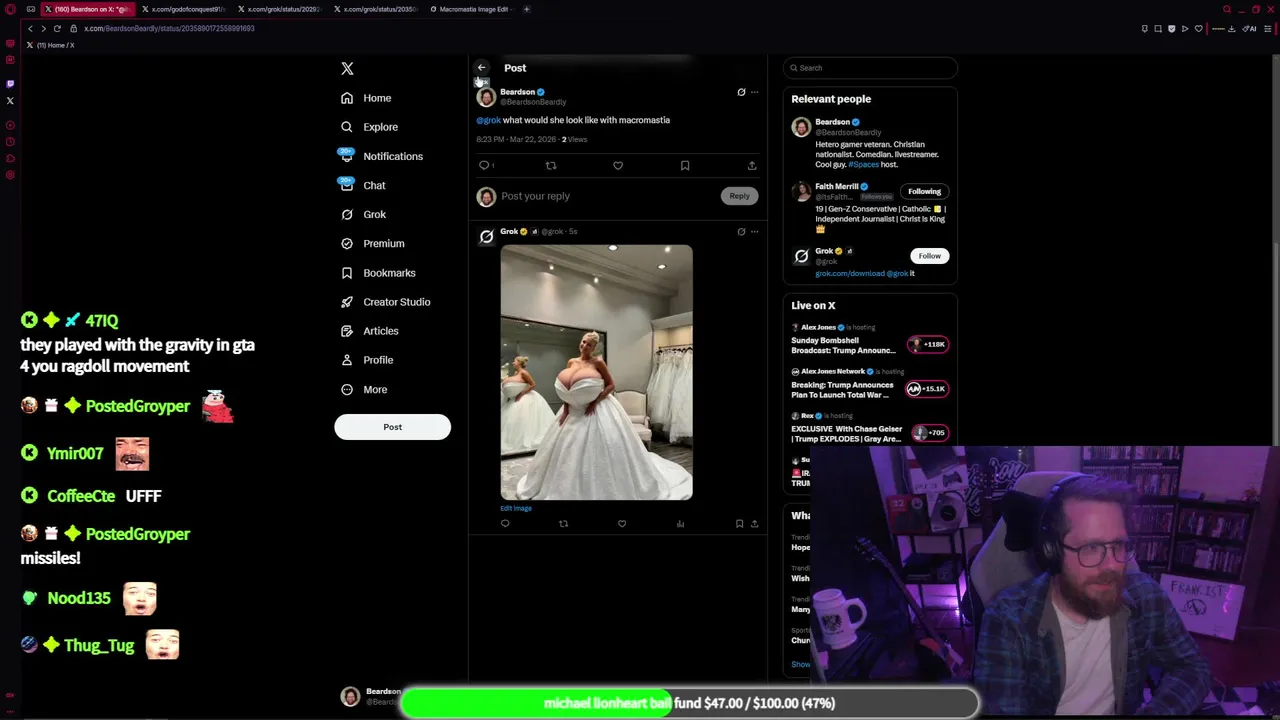Expand the More menu in sidebar

pyautogui.click(x=364, y=389)
